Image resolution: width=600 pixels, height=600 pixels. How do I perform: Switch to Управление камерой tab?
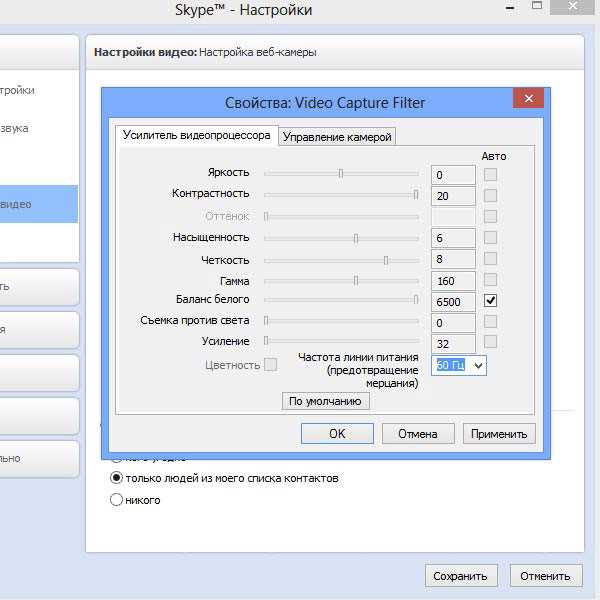(x=337, y=137)
